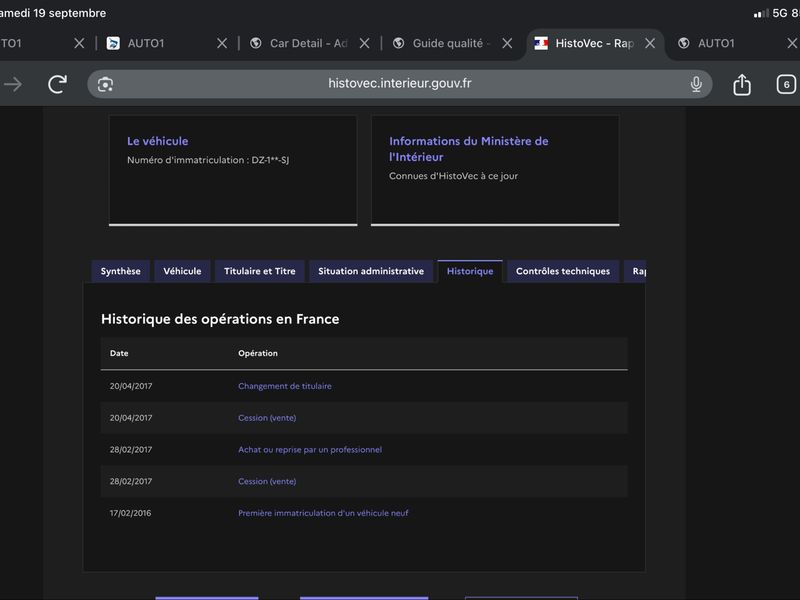Select the Titulaire et Titre tab
The width and height of the screenshot is (800, 600).
260,271
